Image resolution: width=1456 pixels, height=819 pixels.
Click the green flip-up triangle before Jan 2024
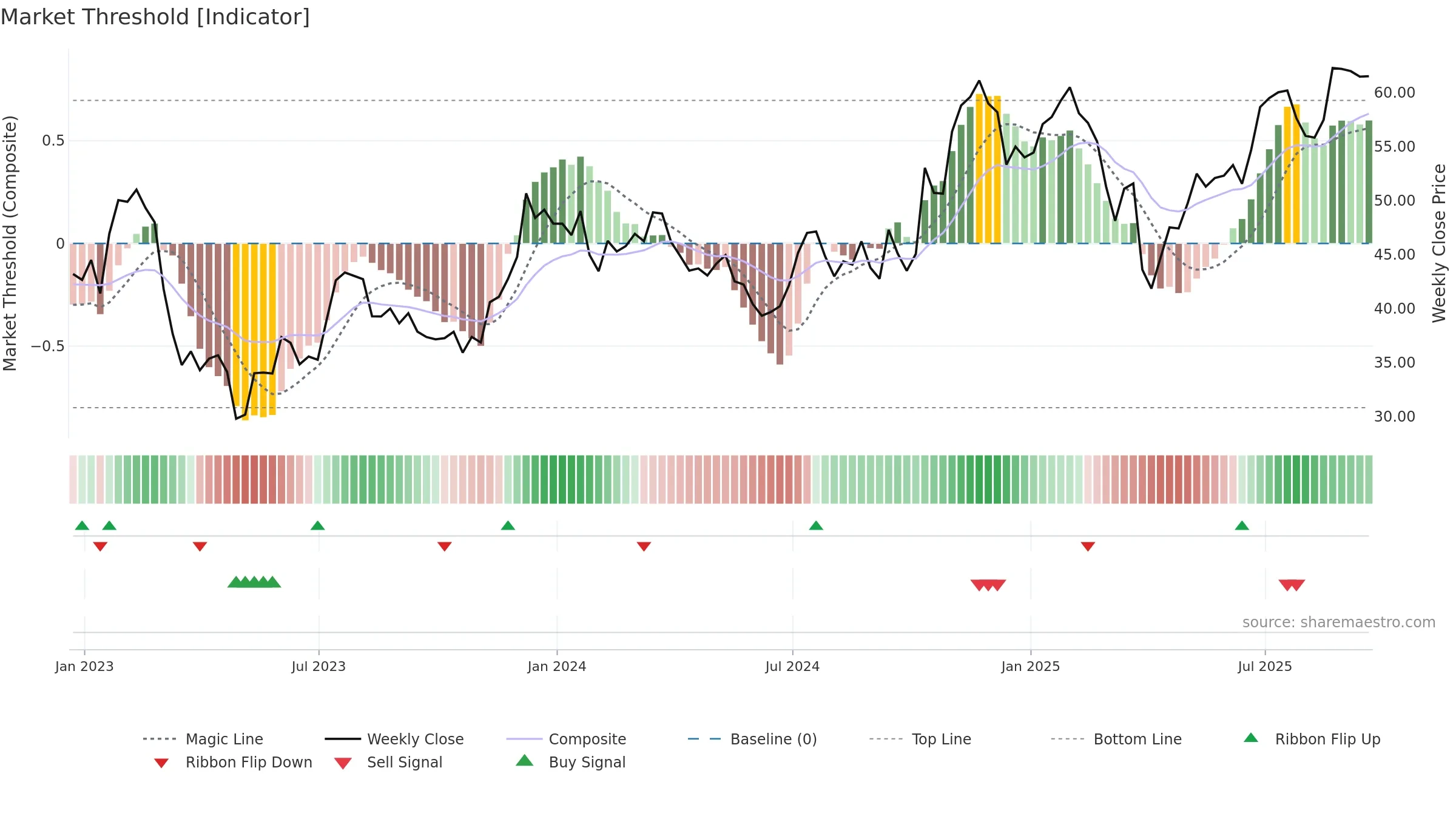pos(508,525)
